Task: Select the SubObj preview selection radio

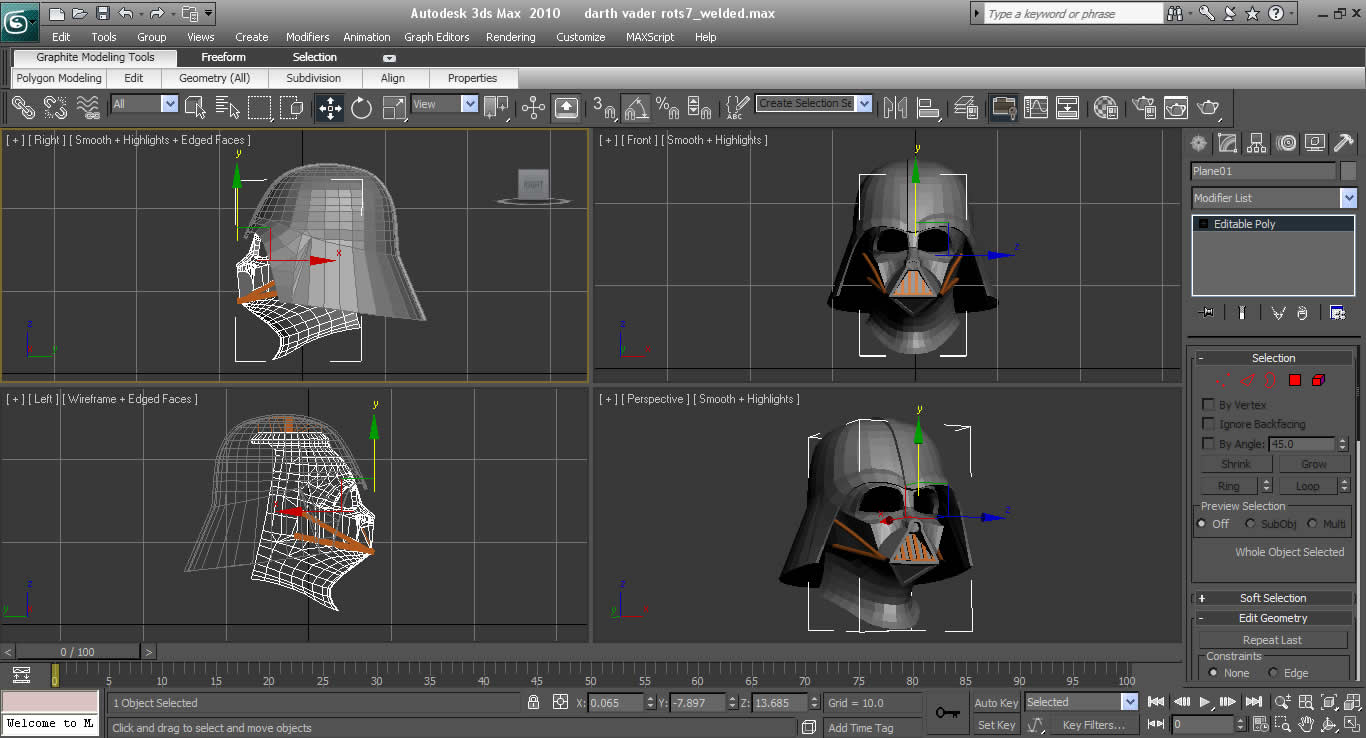Action: (x=1250, y=523)
